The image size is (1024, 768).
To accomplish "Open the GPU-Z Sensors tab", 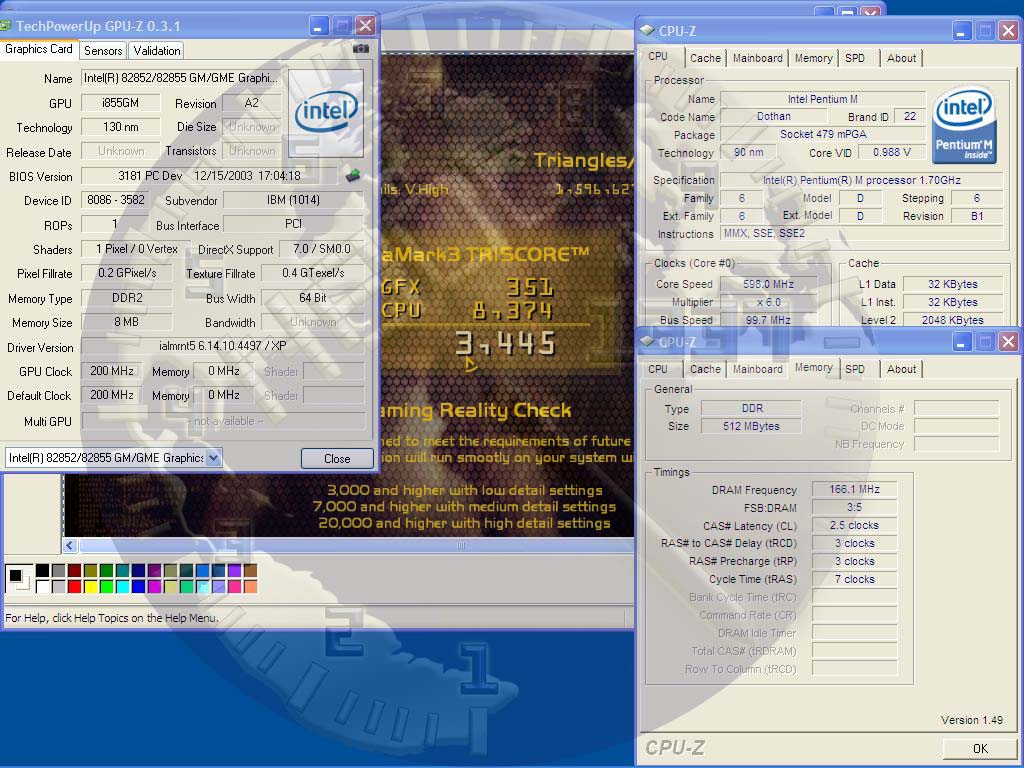I will click(103, 51).
